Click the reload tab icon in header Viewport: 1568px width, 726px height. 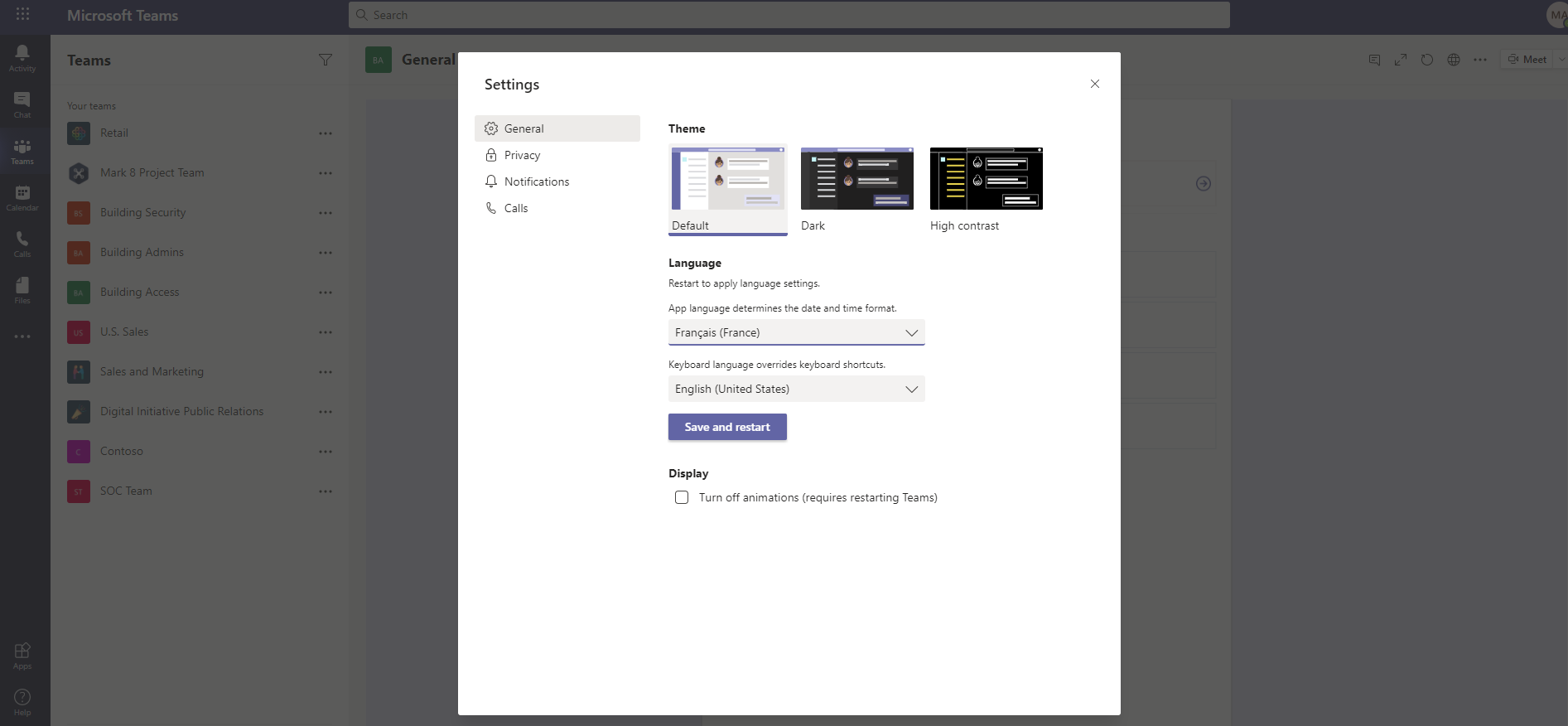pyautogui.click(x=1427, y=60)
